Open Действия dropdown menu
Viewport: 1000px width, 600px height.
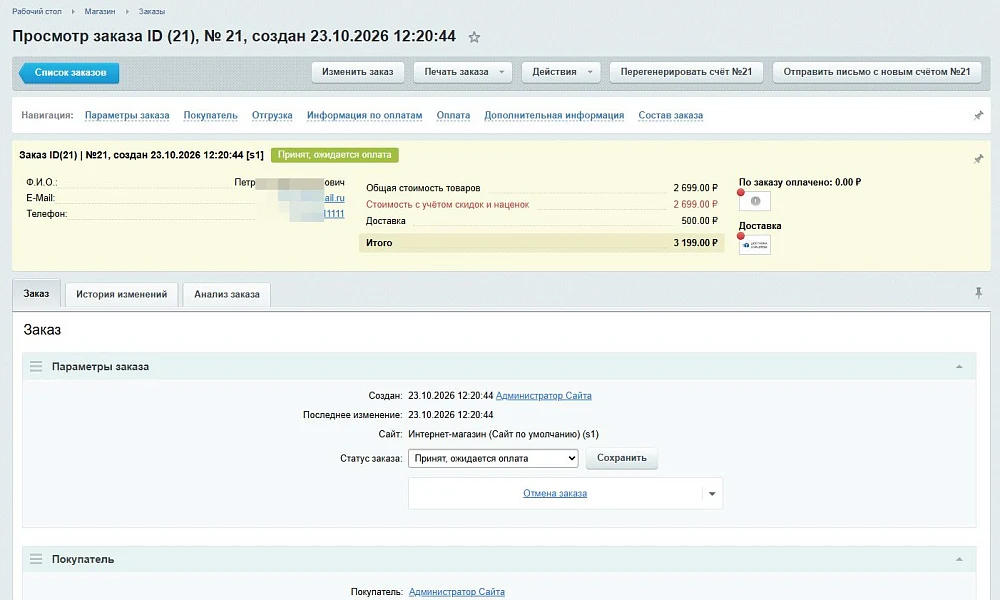click(561, 72)
